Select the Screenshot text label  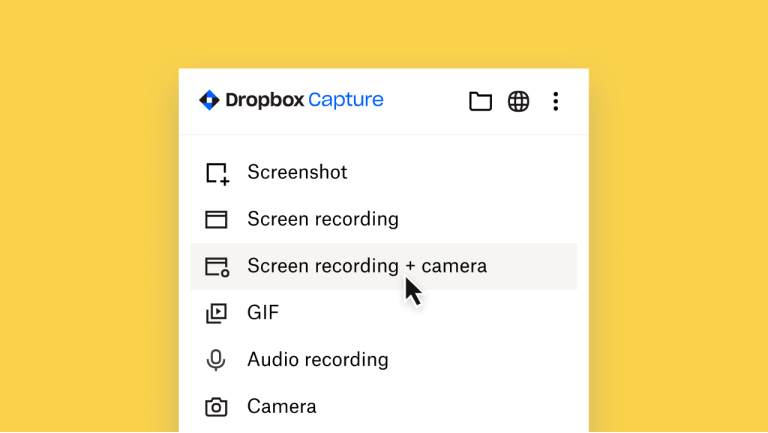[297, 172]
